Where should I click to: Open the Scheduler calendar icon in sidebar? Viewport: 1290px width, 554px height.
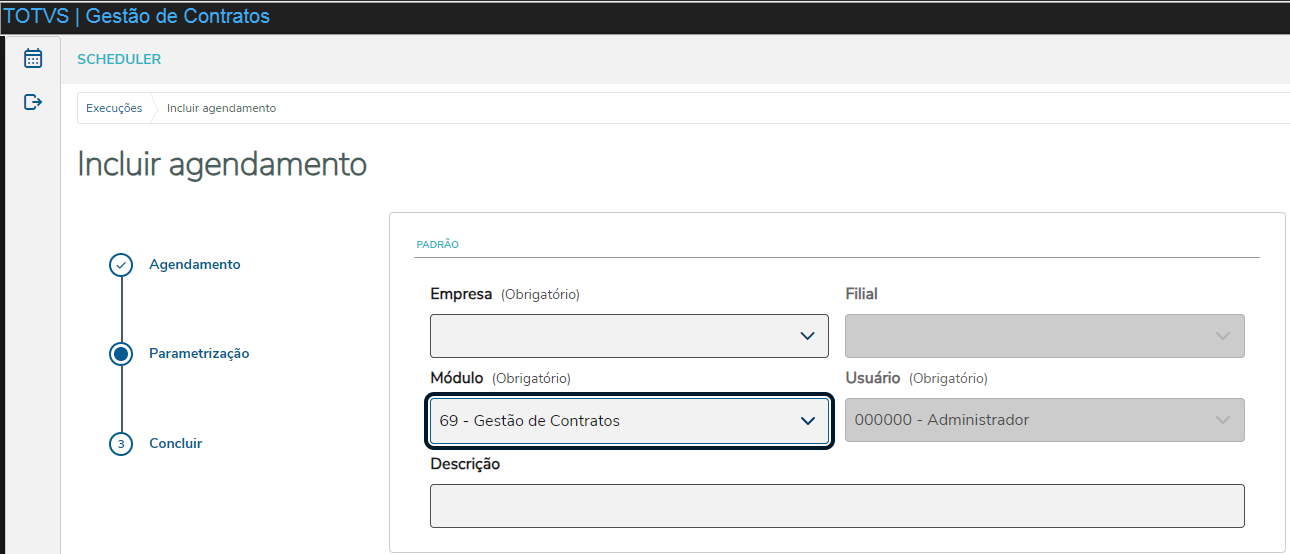[33, 58]
